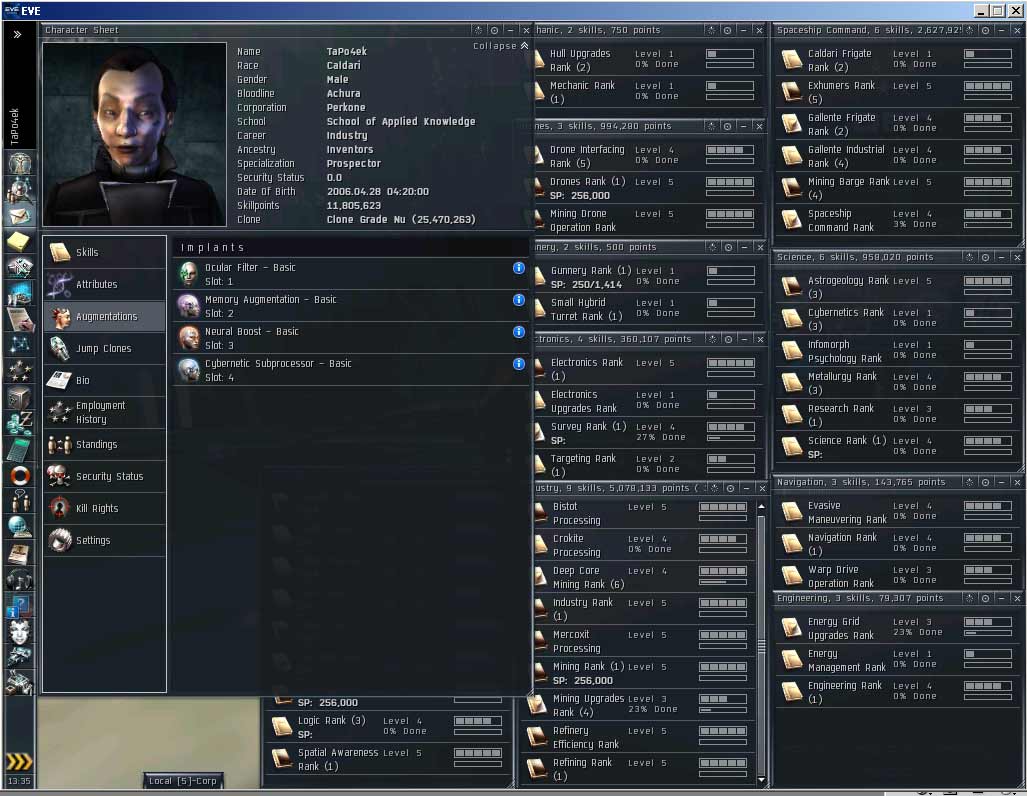Show info for Memory Augmentation - Basic implant
The width and height of the screenshot is (1027, 796).
(519, 299)
